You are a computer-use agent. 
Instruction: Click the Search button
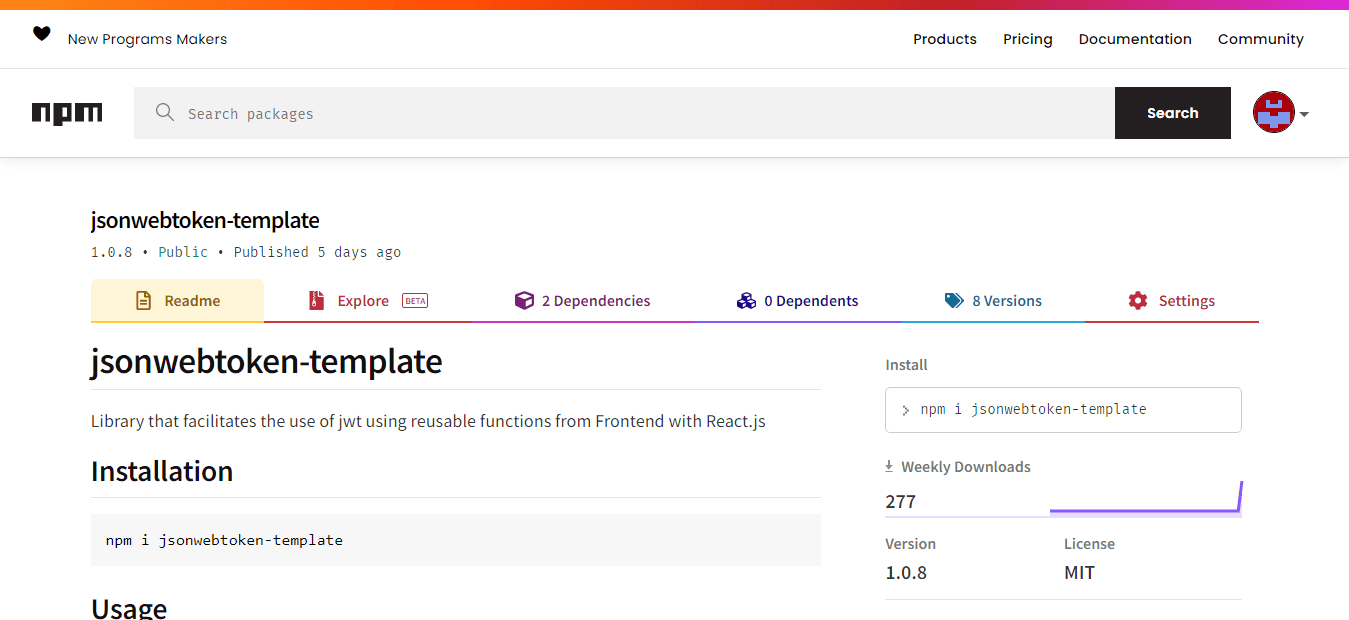pos(1173,113)
